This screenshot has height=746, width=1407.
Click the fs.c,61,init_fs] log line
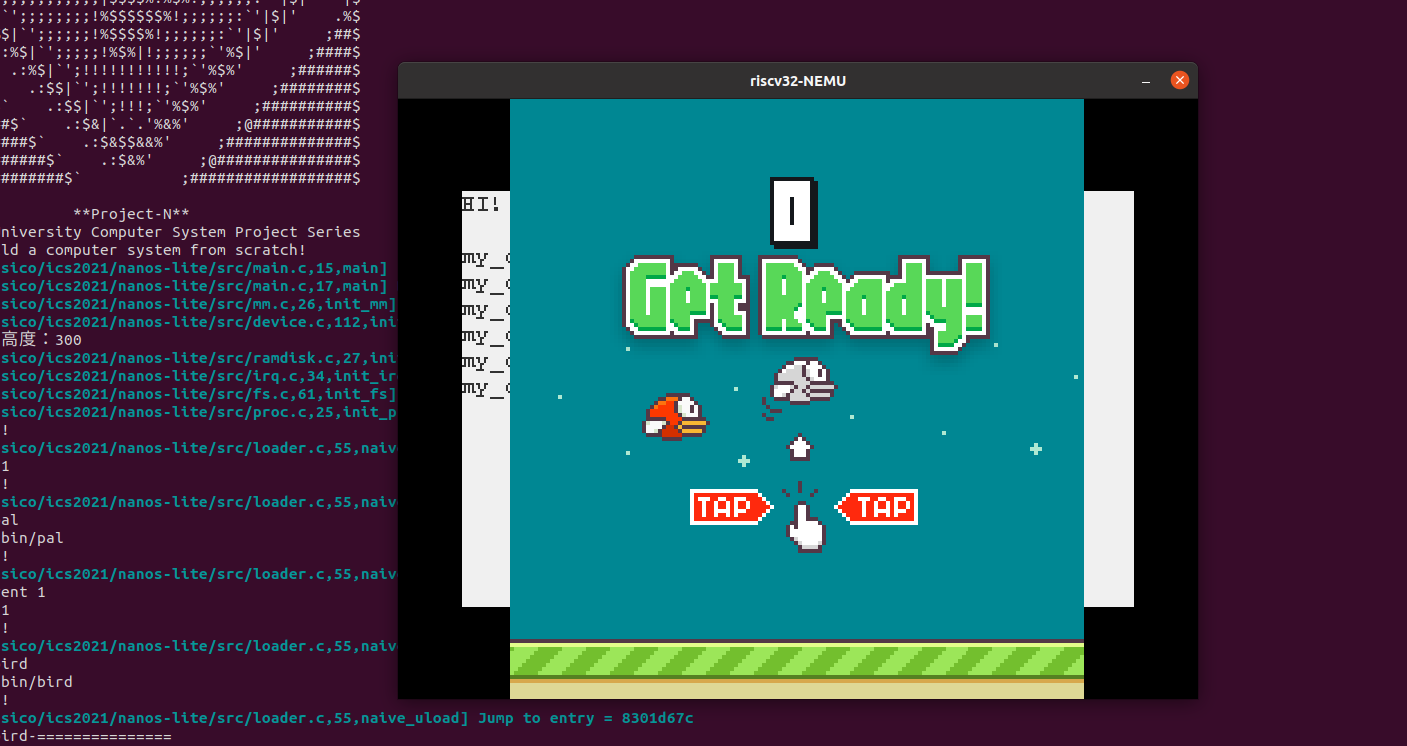click(198, 394)
